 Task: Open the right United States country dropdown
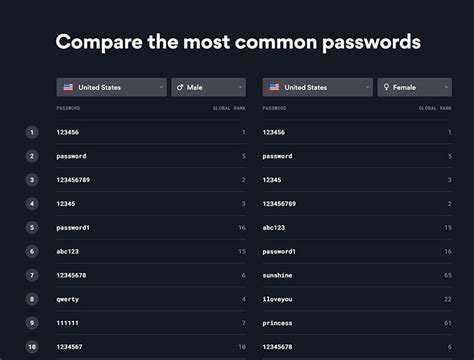click(x=318, y=87)
